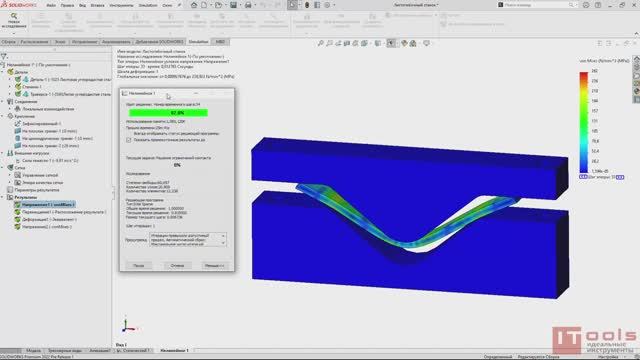Select the Сила тяжести-1 load item
The image size is (640, 360).
tap(46, 160)
